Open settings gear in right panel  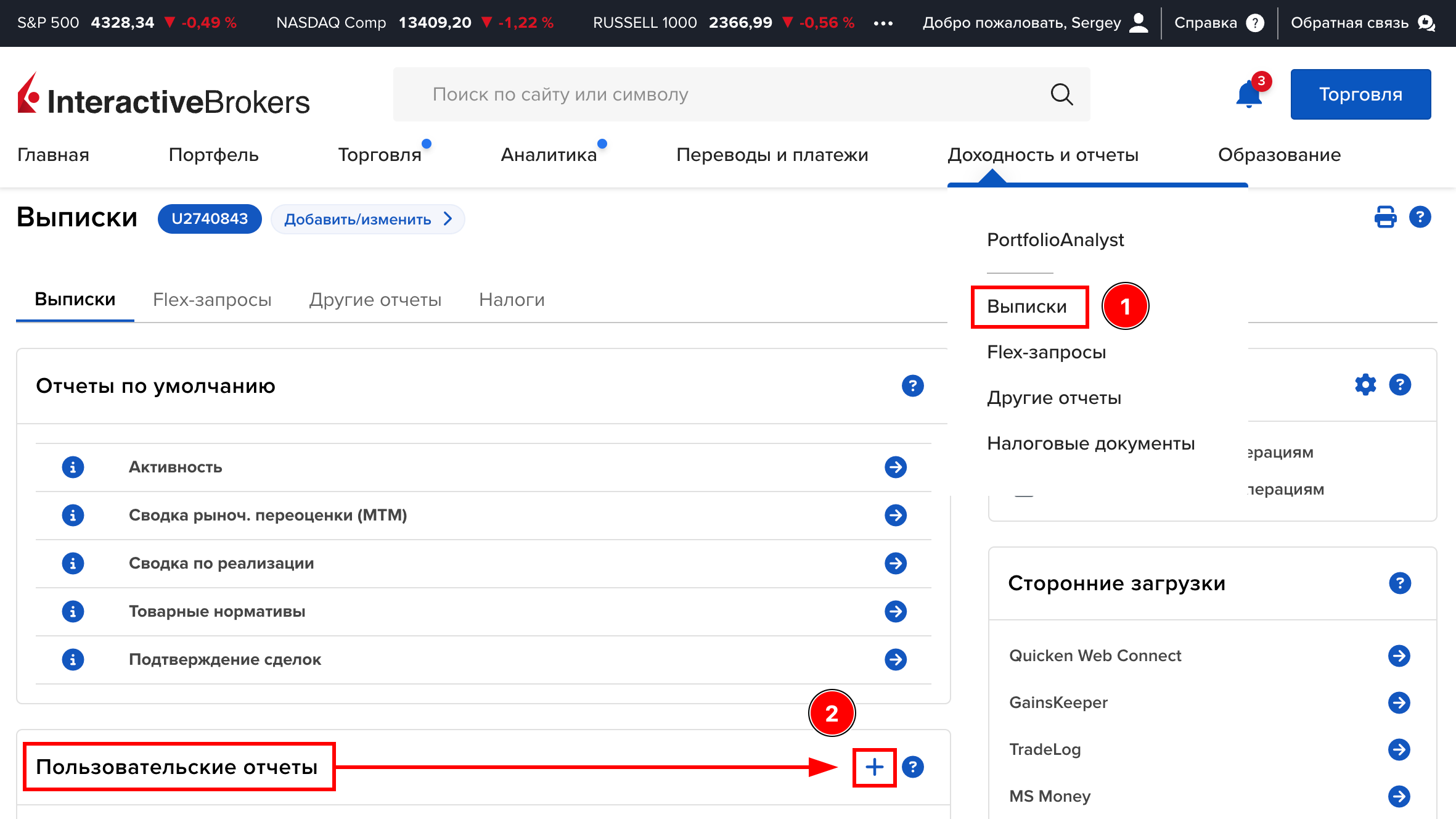coord(1365,385)
